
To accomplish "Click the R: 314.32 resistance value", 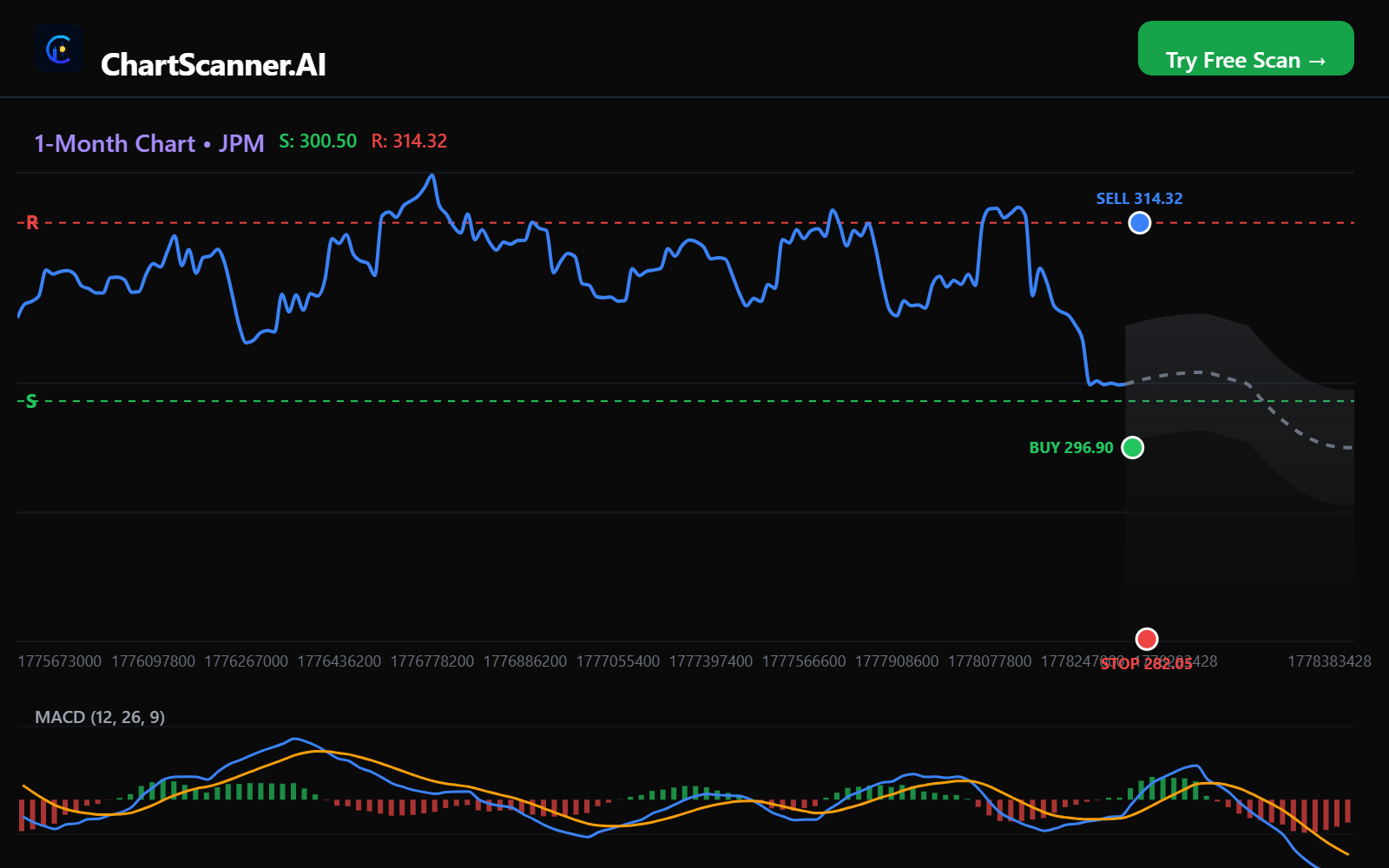I will pyautogui.click(x=409, y=141).
